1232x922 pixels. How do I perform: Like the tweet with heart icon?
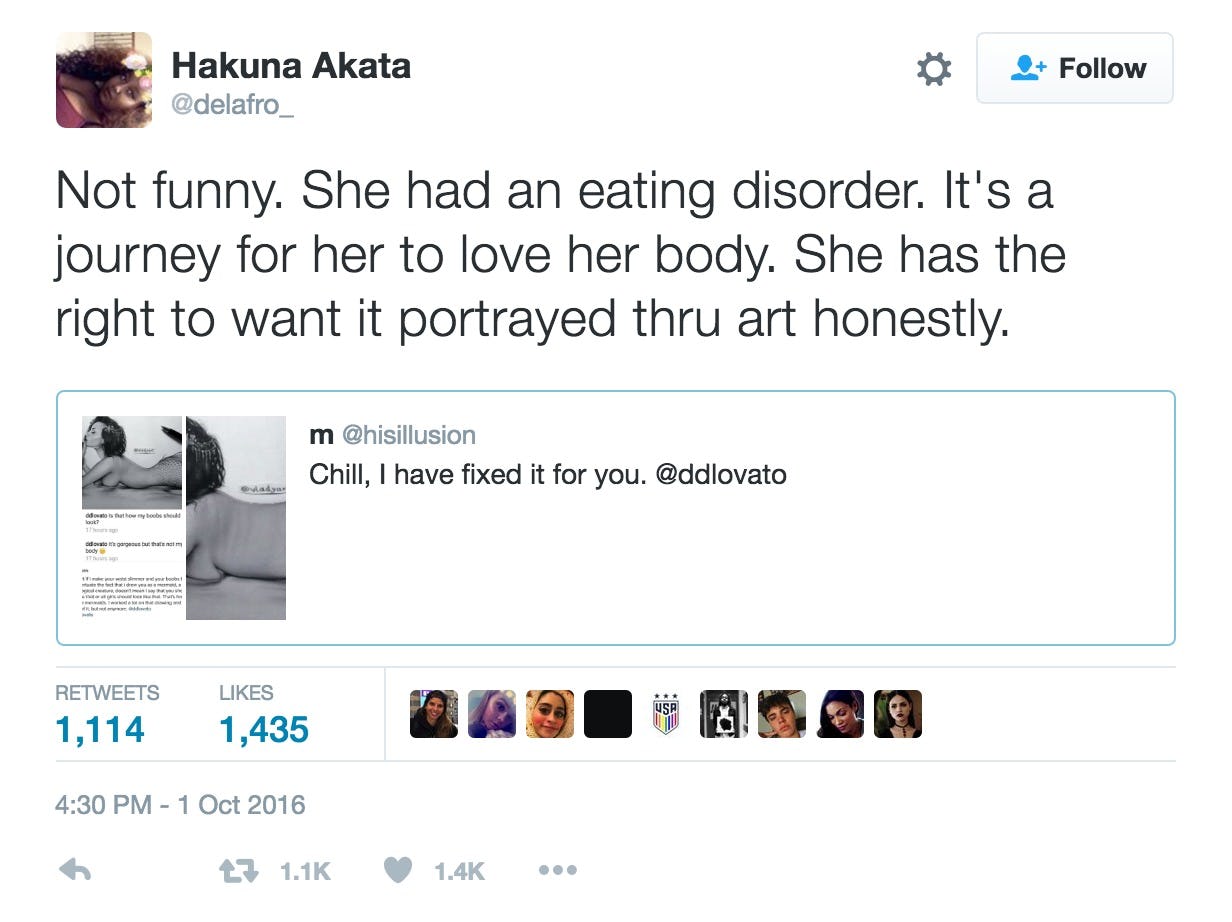click(398, 870)
